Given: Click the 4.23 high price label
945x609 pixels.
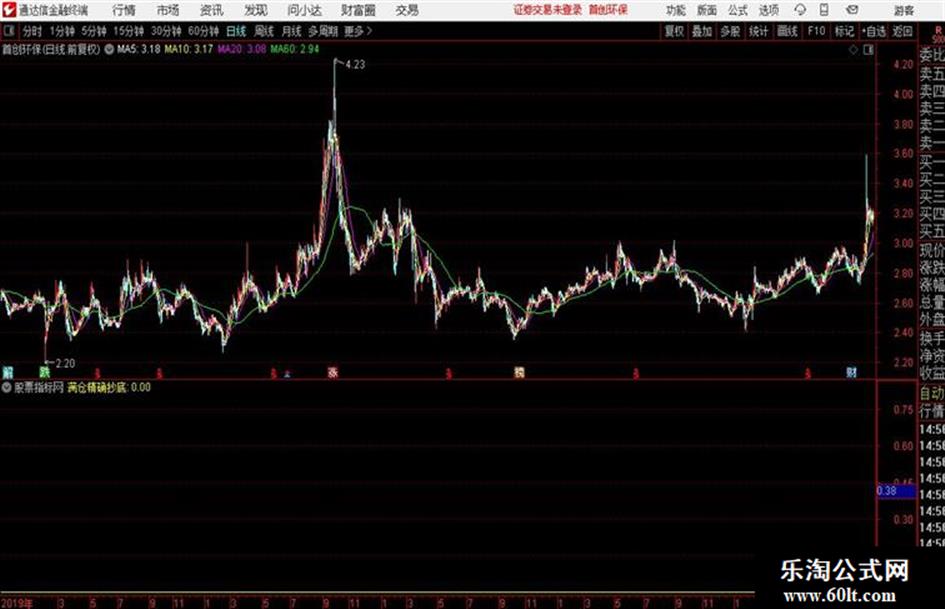Looking at the screenshot, I should click(x=355, y=65).
